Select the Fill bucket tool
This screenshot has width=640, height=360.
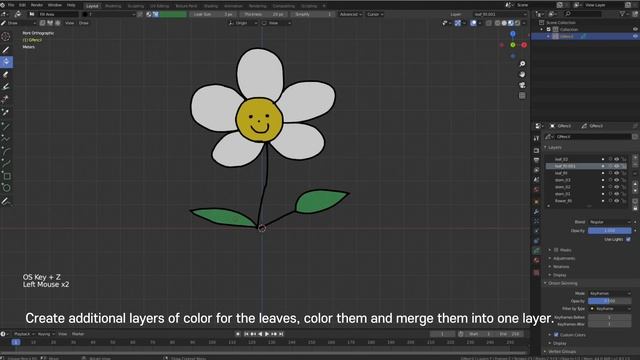[x=6, y=62]
